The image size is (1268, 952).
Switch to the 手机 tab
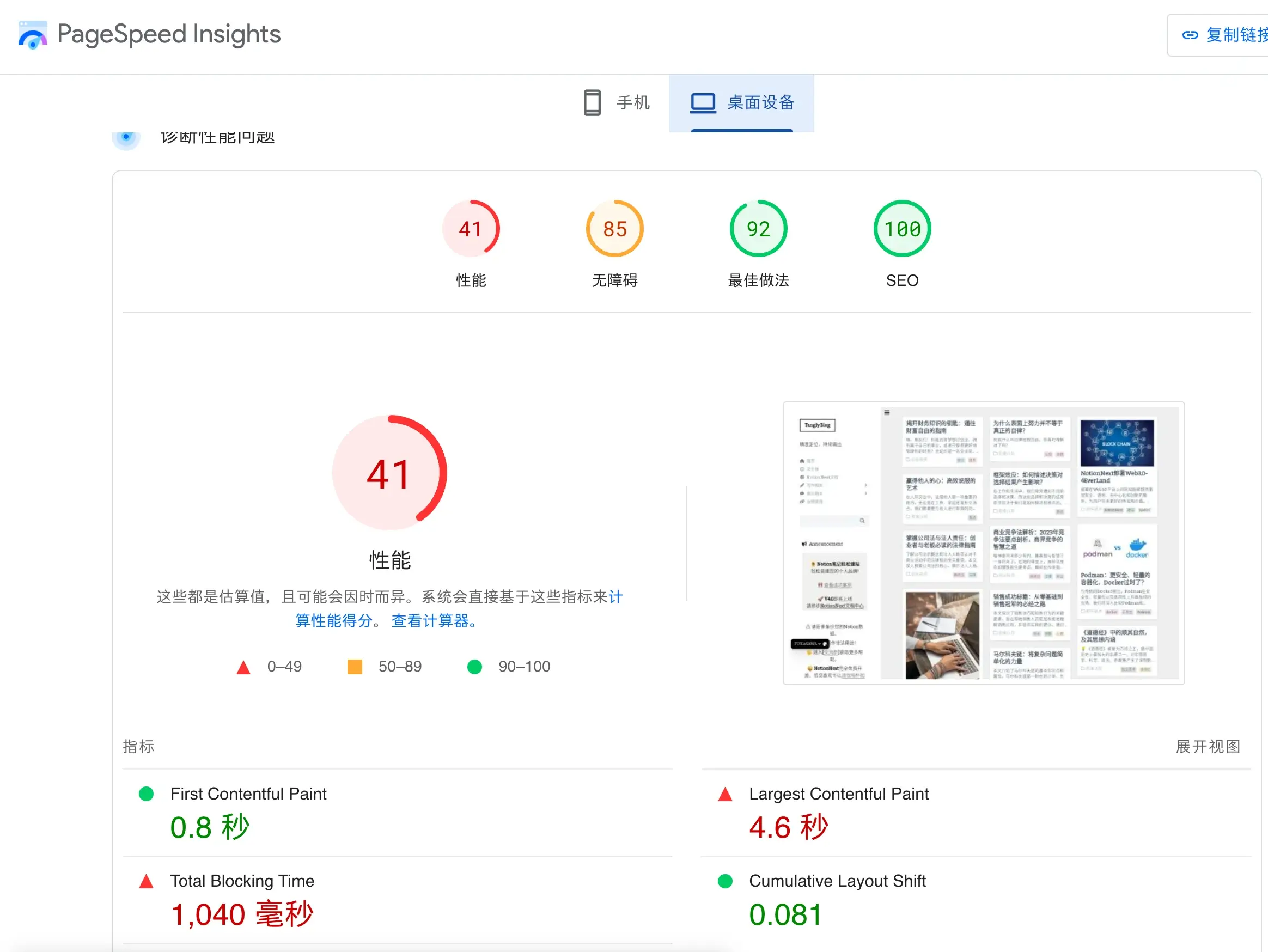click(632, 102)
